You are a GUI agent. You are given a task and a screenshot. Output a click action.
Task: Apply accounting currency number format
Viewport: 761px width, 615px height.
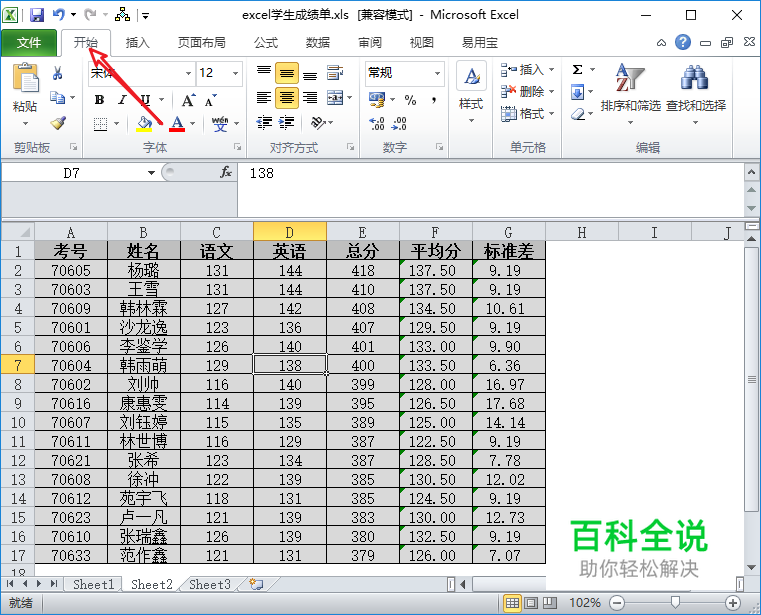coord(377,100)
